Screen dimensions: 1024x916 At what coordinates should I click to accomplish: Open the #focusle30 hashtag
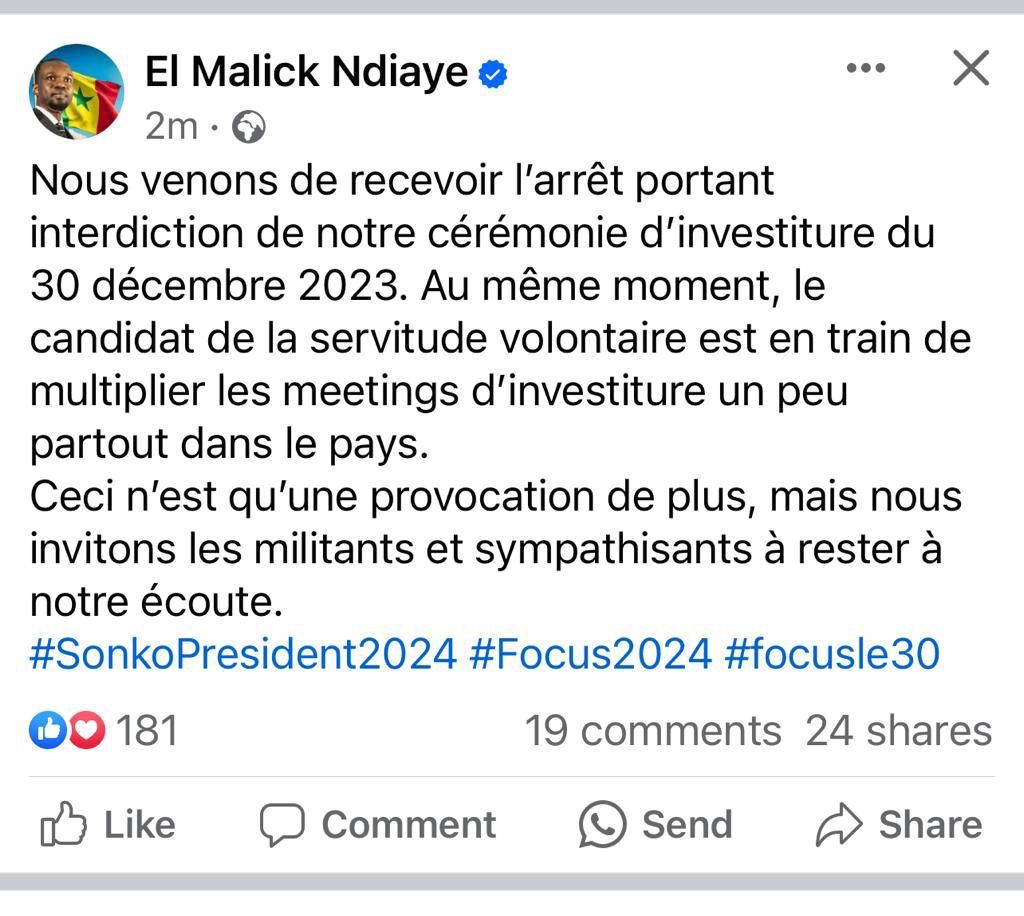pos(832,654)
